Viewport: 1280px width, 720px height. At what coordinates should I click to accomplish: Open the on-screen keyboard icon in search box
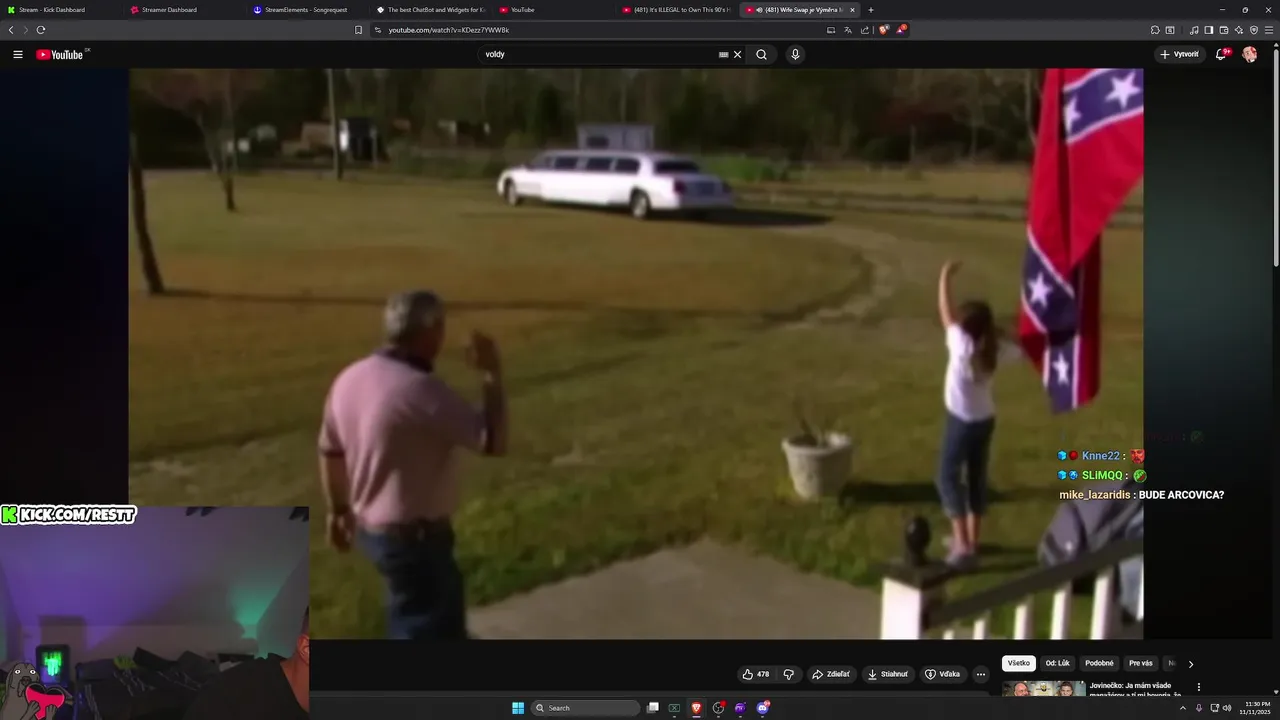click(x=723, y=55)
